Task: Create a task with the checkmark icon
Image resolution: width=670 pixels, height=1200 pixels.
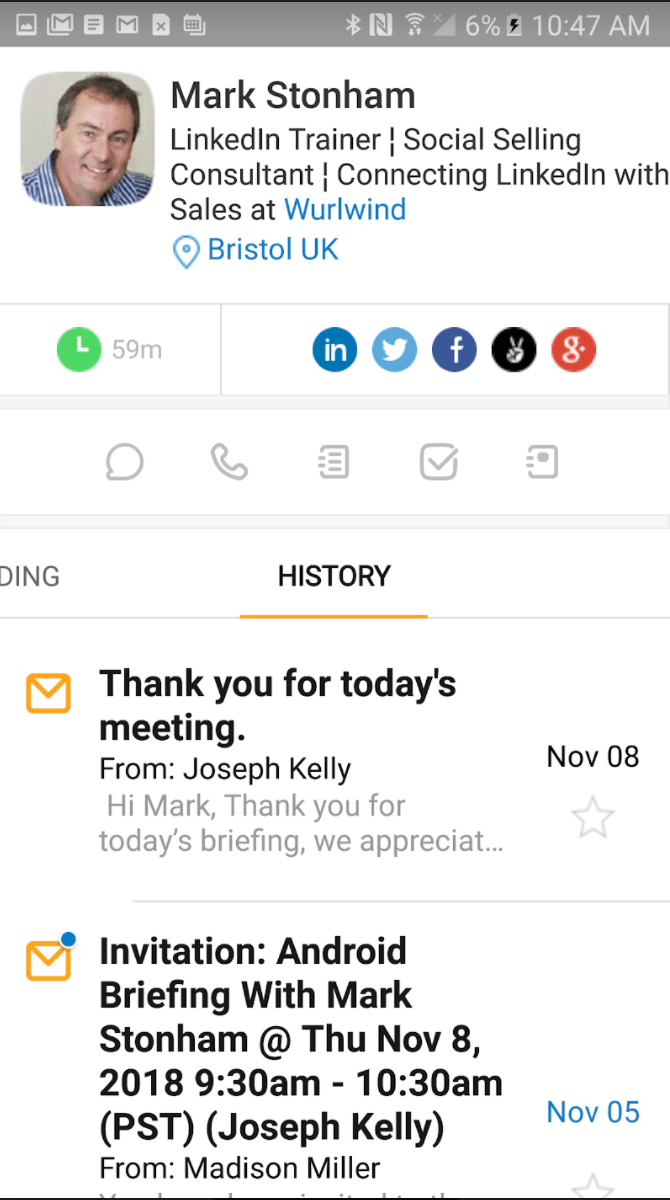Action: [438, 462]
